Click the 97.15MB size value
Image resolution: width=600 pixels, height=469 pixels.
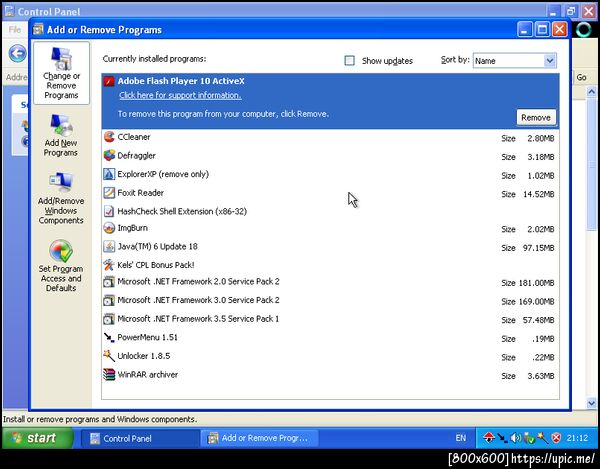tap(538, 248)
